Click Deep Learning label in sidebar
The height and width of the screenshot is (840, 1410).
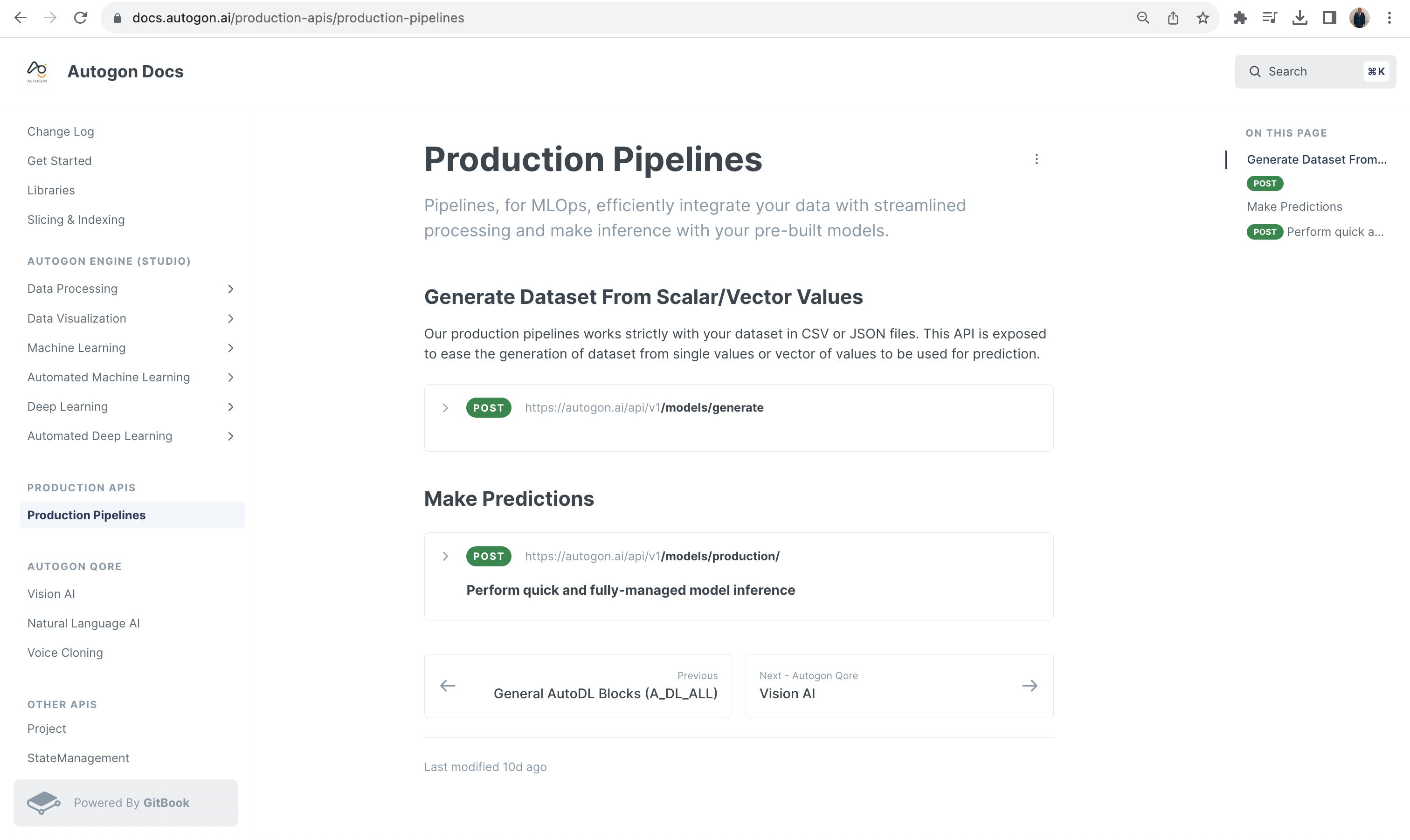(x=67, y=406)
